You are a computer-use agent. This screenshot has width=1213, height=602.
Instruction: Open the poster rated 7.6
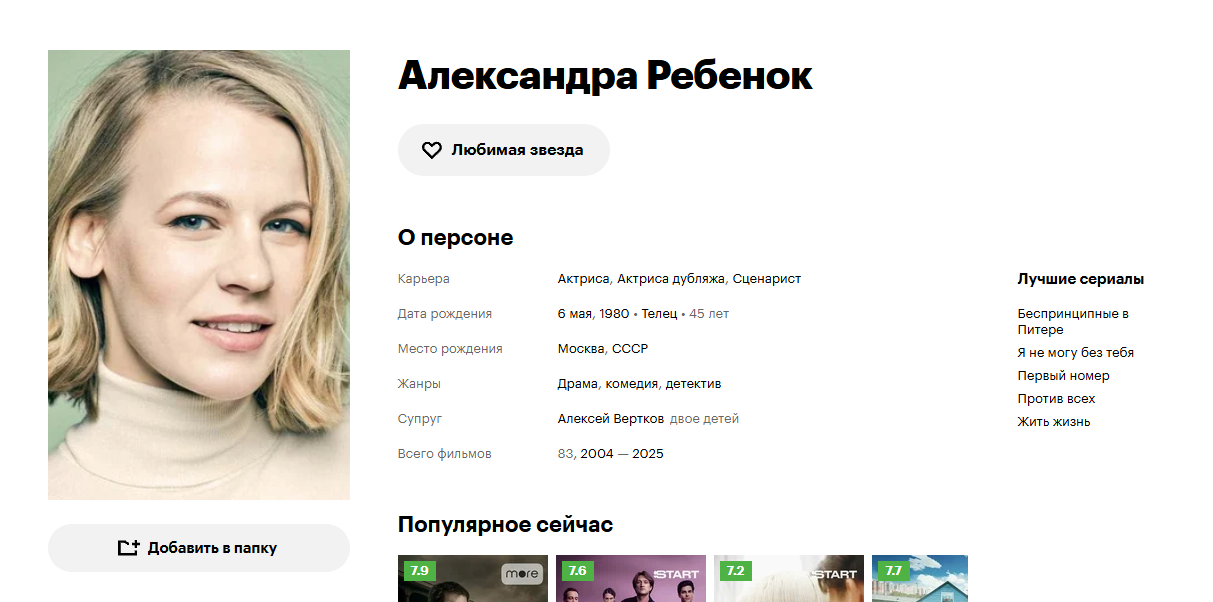pyautogui.click(x=631, y=579)
